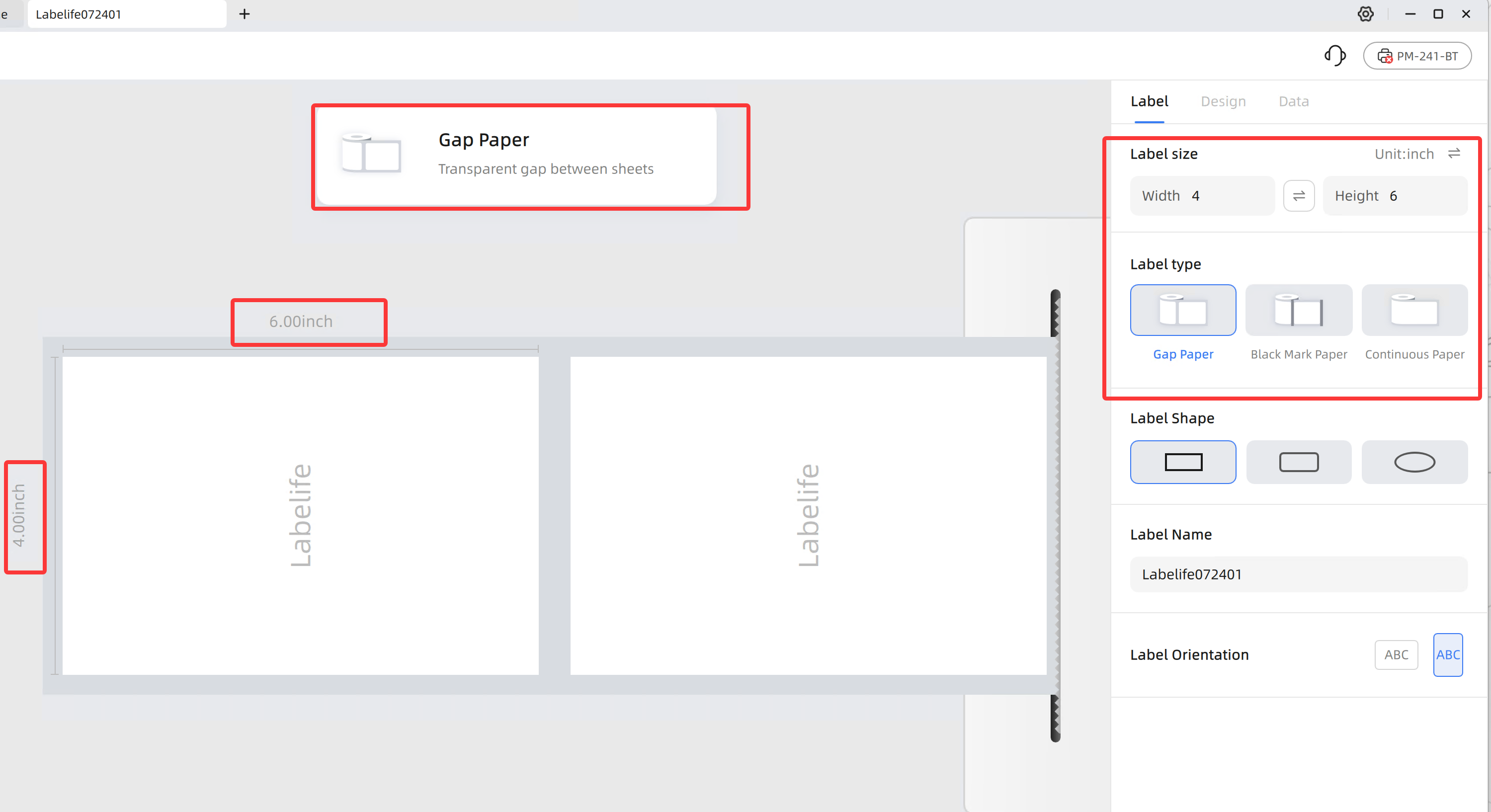This screenshot has width=1491, height=812.
Task: Edit the Label Name field Labelife072401
Action: (1298, 574)
